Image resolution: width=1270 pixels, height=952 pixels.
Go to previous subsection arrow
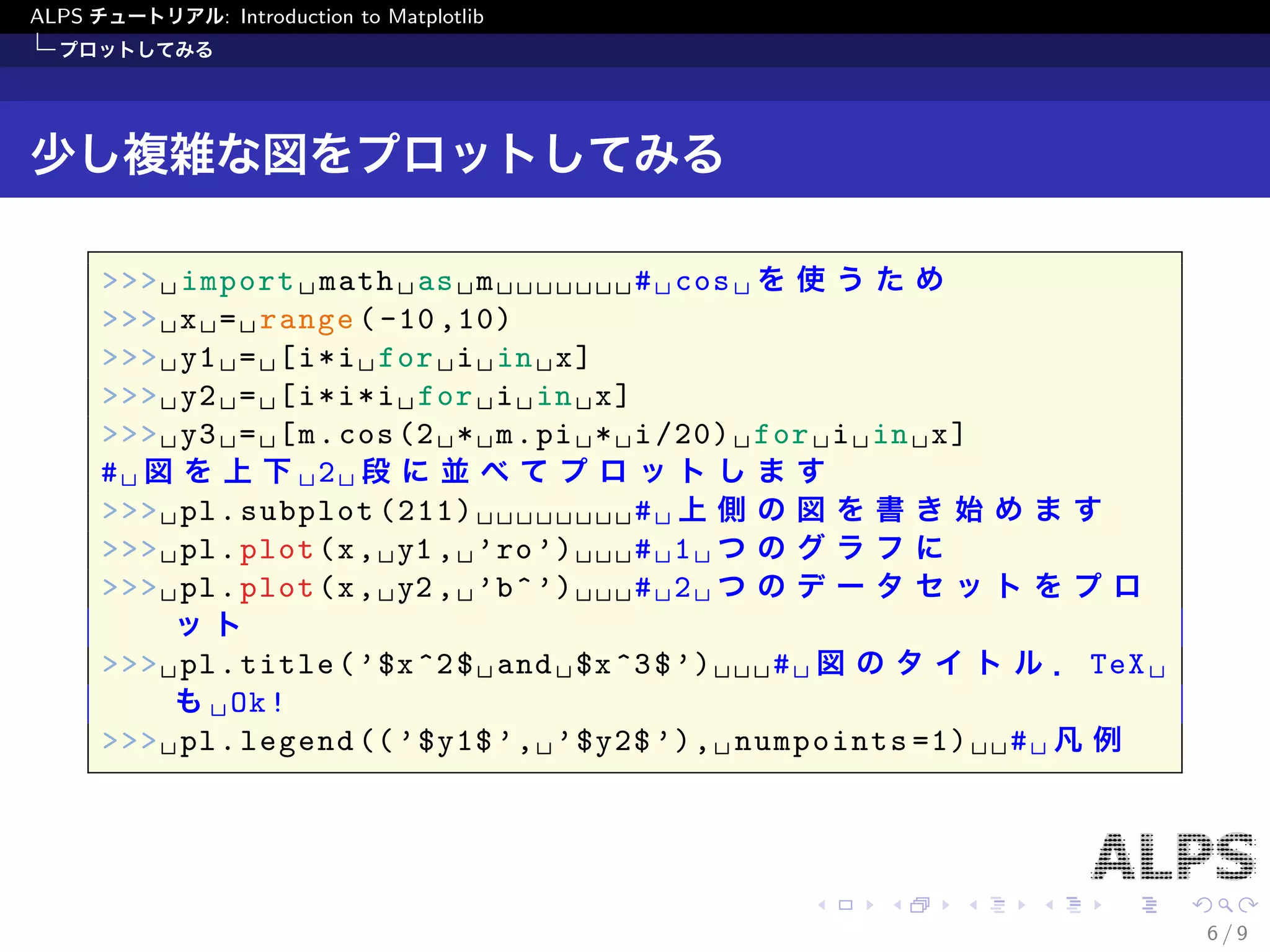pos(974,905)
